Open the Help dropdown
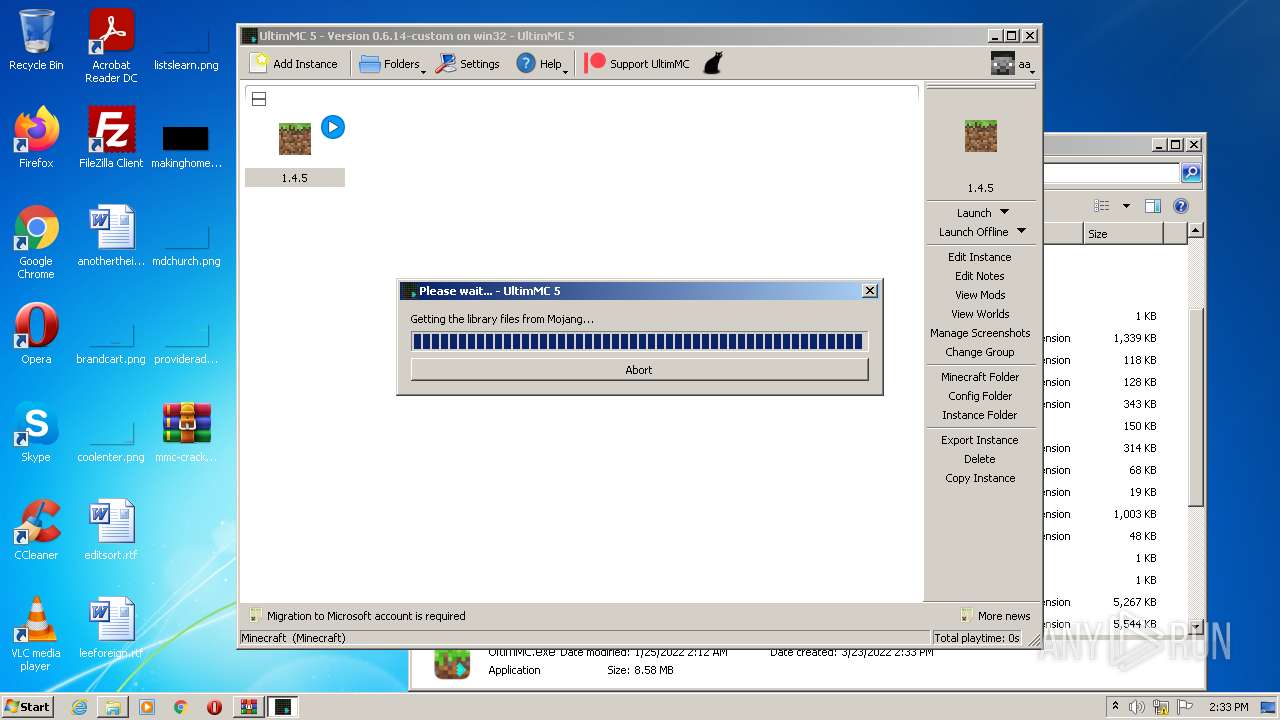Screen dimensions: 1280x720 [541, 63]
